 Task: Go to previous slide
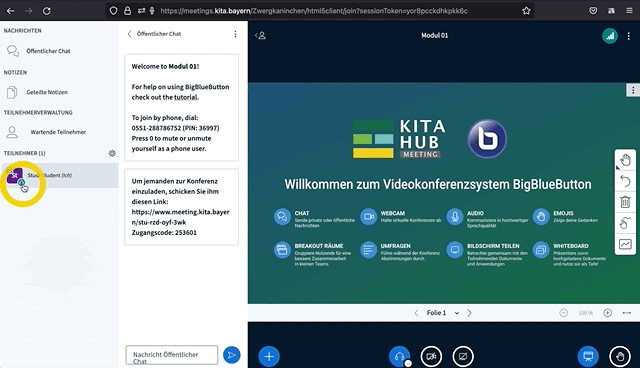[x=416, y=313]
